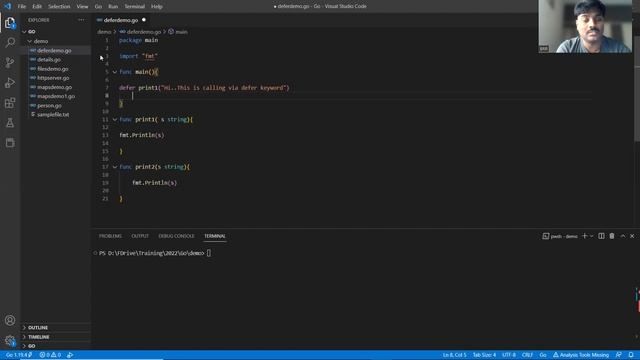Click the Ln, Col status bar entry
This screenshot has width=640, height=360.
coord(454,355)
